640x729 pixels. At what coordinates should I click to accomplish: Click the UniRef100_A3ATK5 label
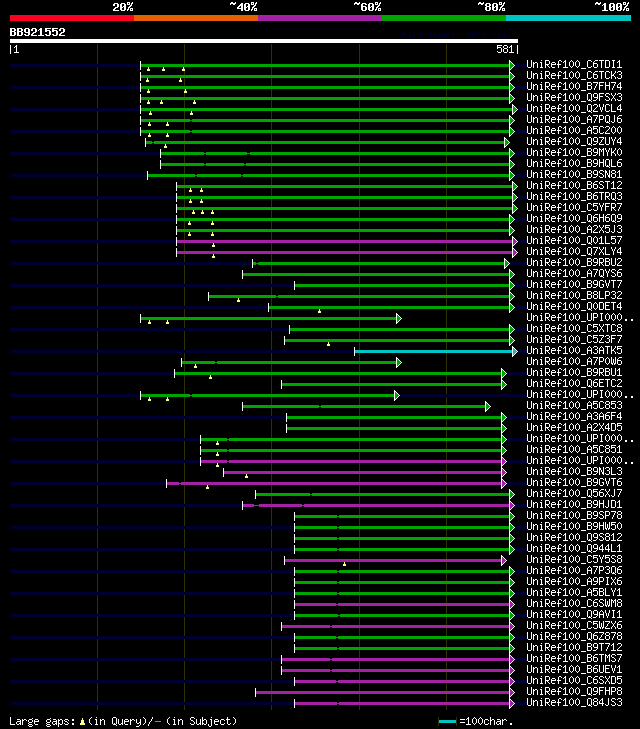pyautogui.click(x=574, y=351)
